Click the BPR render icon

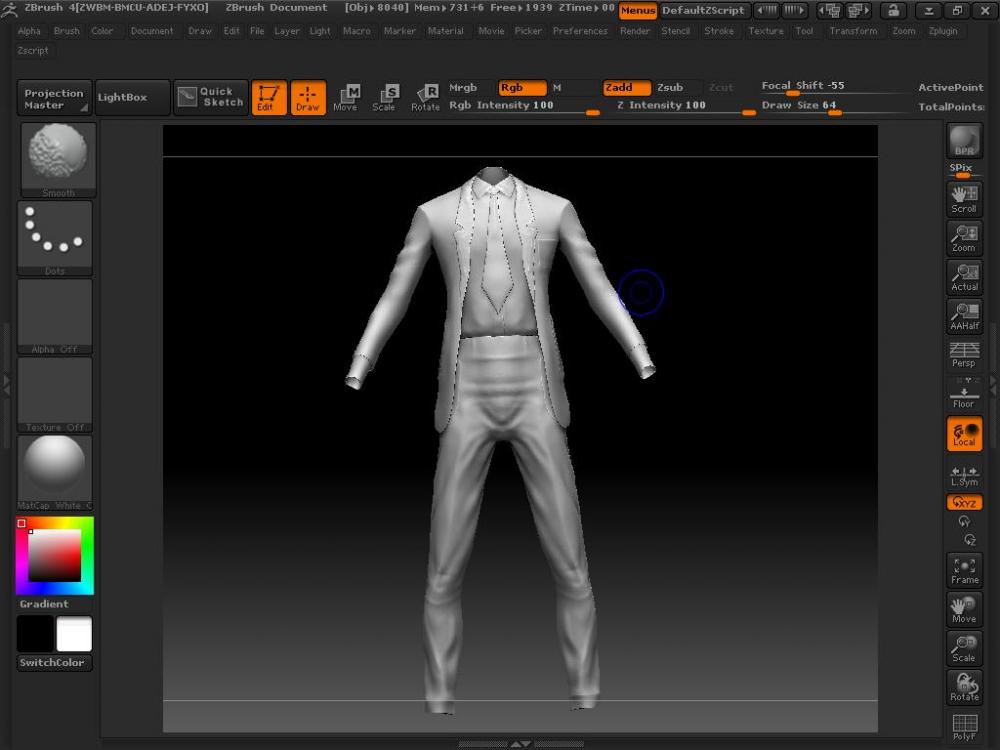pyautogui.click(x=964, y=142)
